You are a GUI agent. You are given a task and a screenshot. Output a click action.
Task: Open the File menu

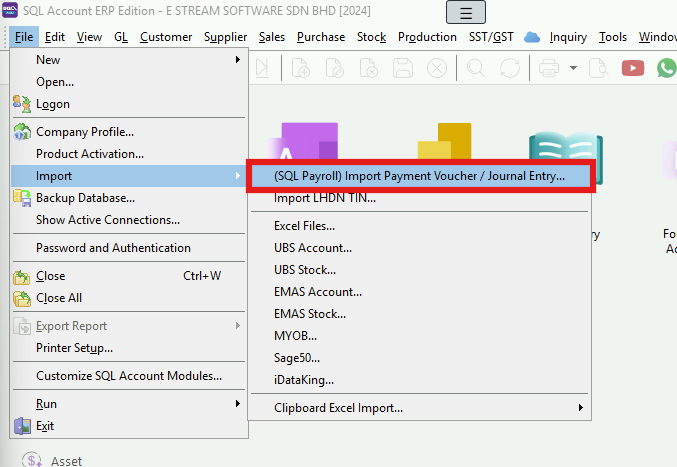click(24, 37)
